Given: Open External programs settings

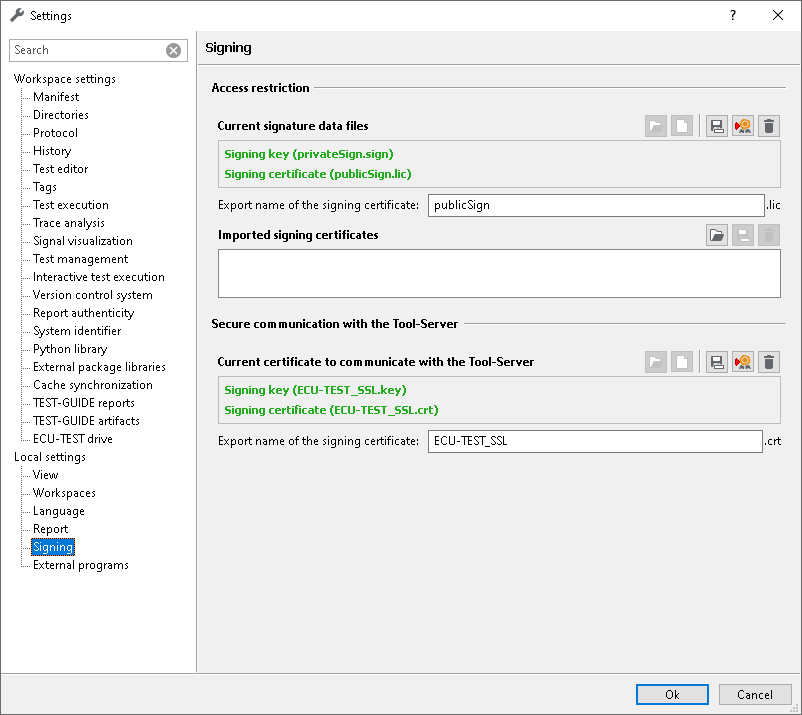Looking at the screenshot, I should (81, 565).
